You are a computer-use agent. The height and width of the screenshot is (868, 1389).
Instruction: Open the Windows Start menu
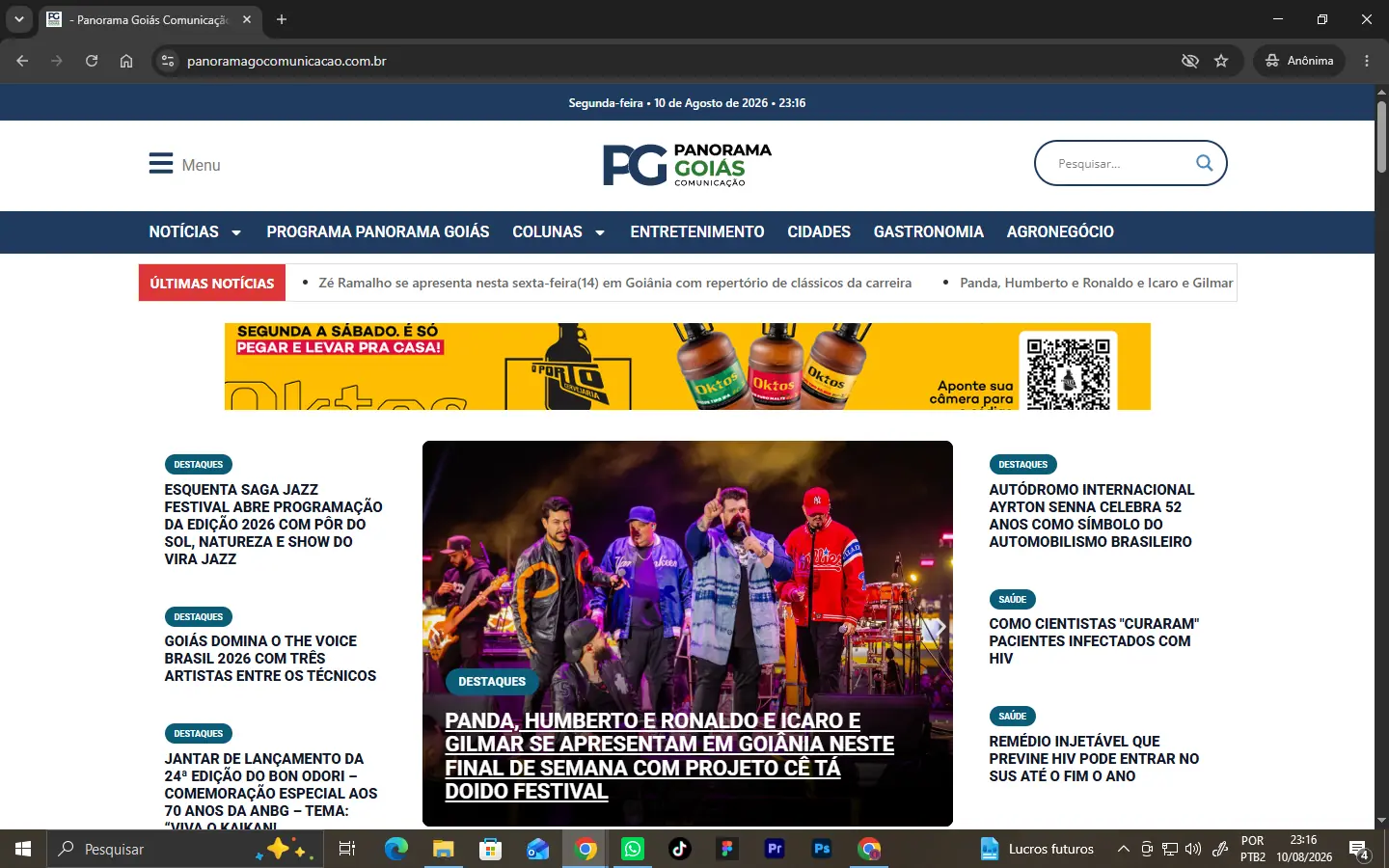coord(23,849)
